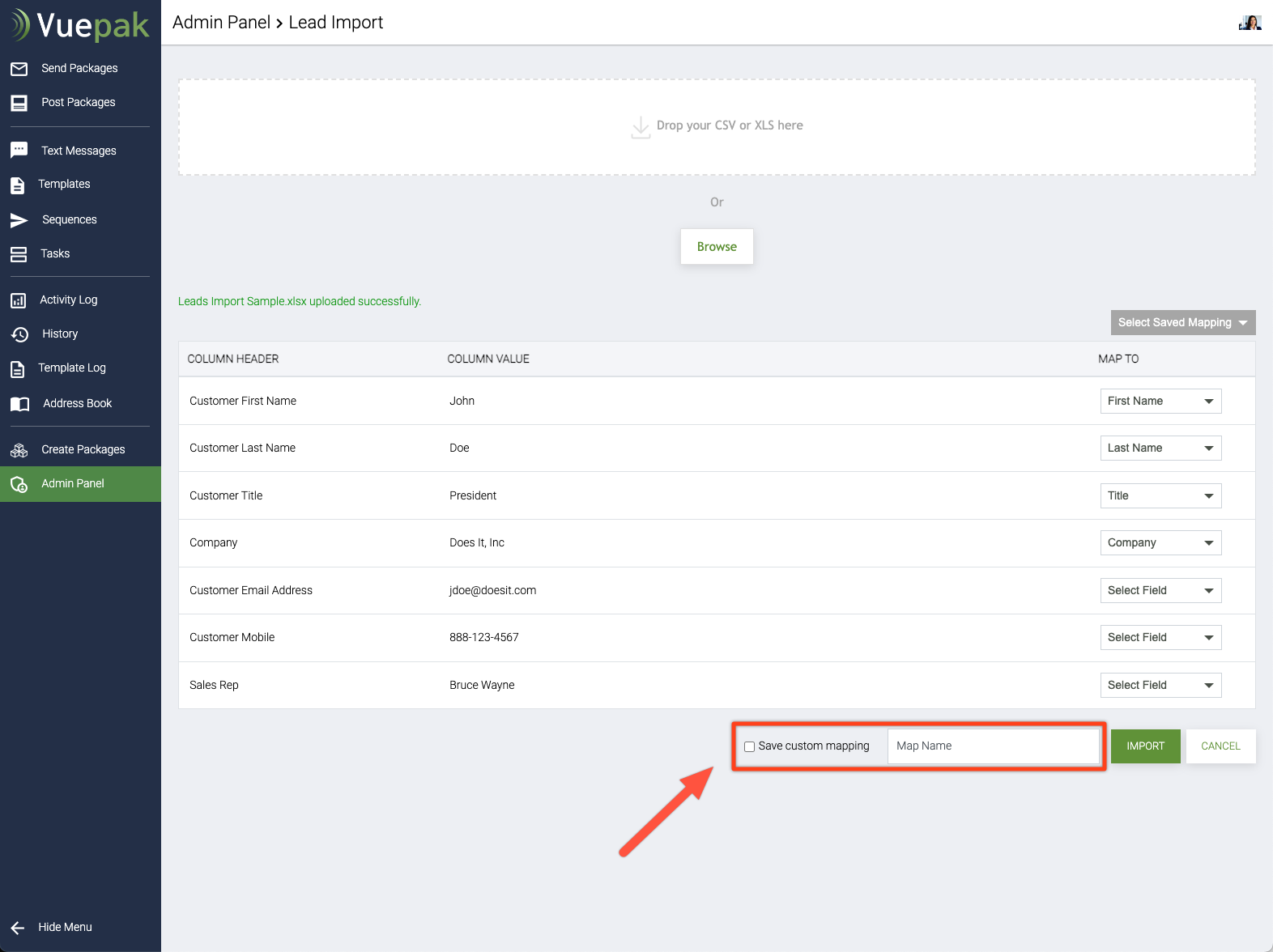Screen dimensions: 1273x952
Task: Click the Text Messages chat bubble icon
Action: coord(19,151)
